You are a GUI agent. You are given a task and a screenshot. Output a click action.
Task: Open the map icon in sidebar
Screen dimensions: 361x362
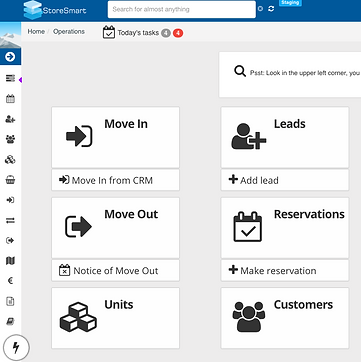pyautogui.click(x=10, y=261)
